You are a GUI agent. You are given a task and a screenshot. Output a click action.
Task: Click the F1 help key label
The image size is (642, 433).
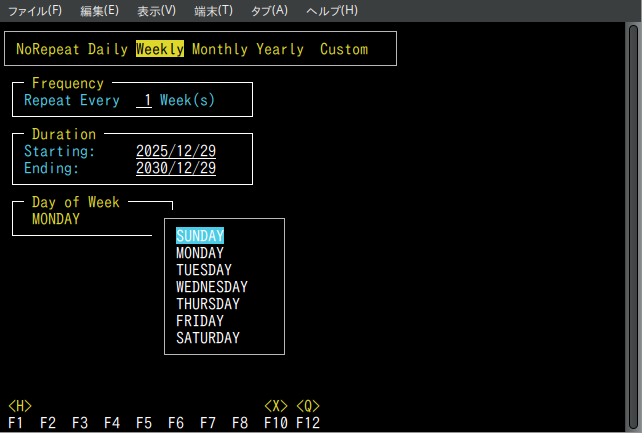pos(16,423)
